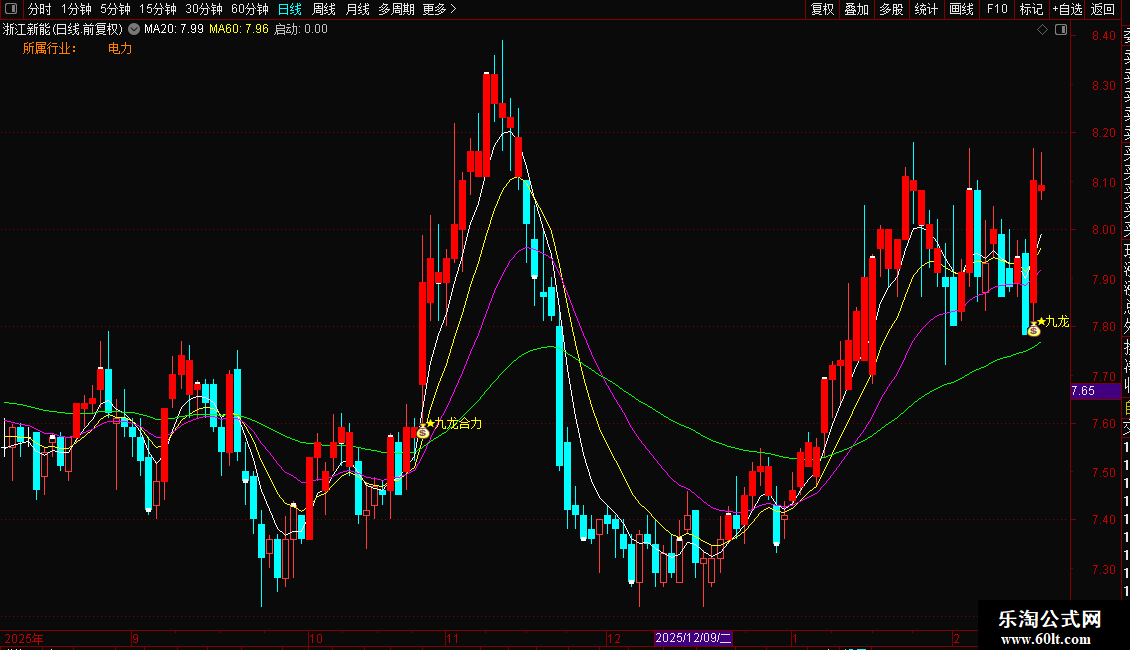Click the 8.00 price axis label
Viewport: 1130px width, 650px height.
(x=1103, y=230)
